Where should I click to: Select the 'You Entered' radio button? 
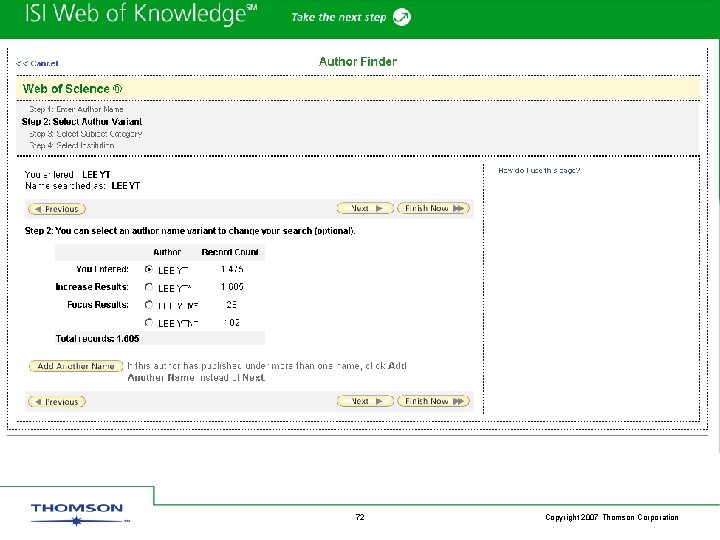tap(148, 270)
